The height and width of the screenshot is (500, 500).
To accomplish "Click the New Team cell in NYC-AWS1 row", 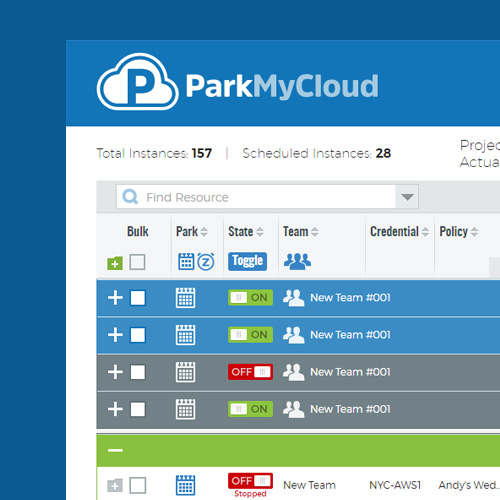I will [309, 485].
